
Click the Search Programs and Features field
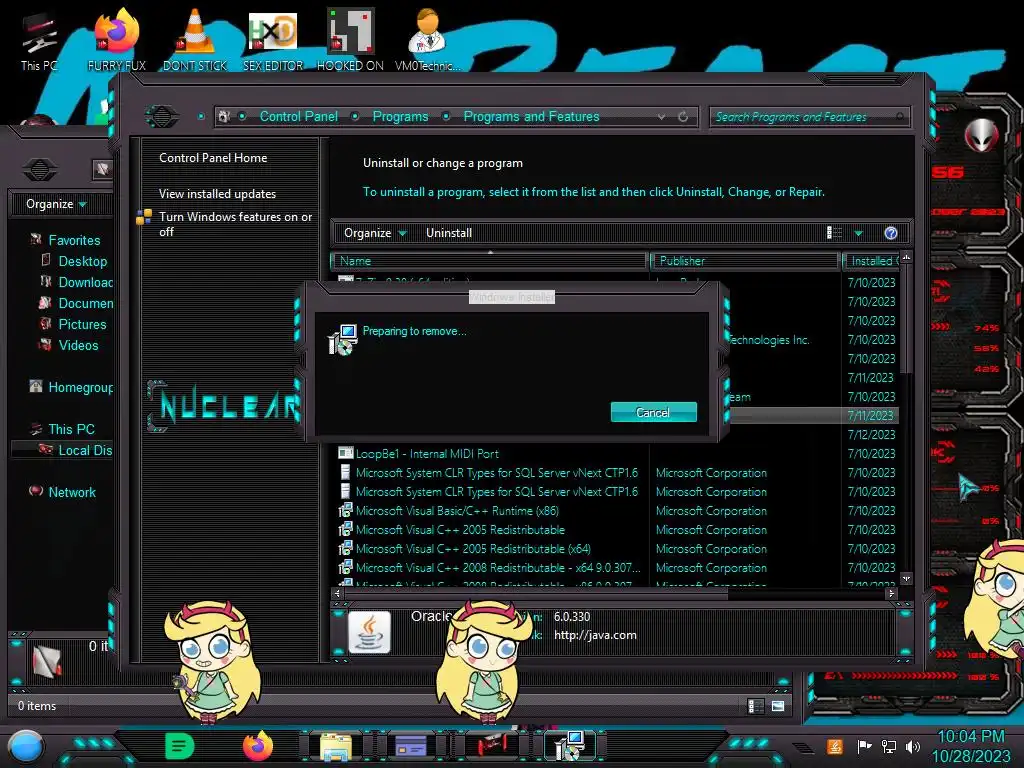pos(808,117)
